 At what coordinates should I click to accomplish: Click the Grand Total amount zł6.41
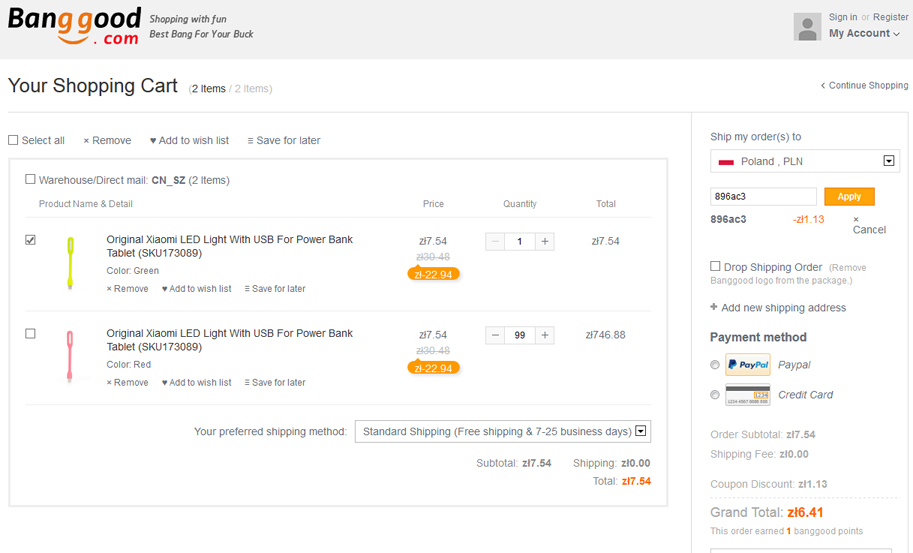[x=805, y=513]
